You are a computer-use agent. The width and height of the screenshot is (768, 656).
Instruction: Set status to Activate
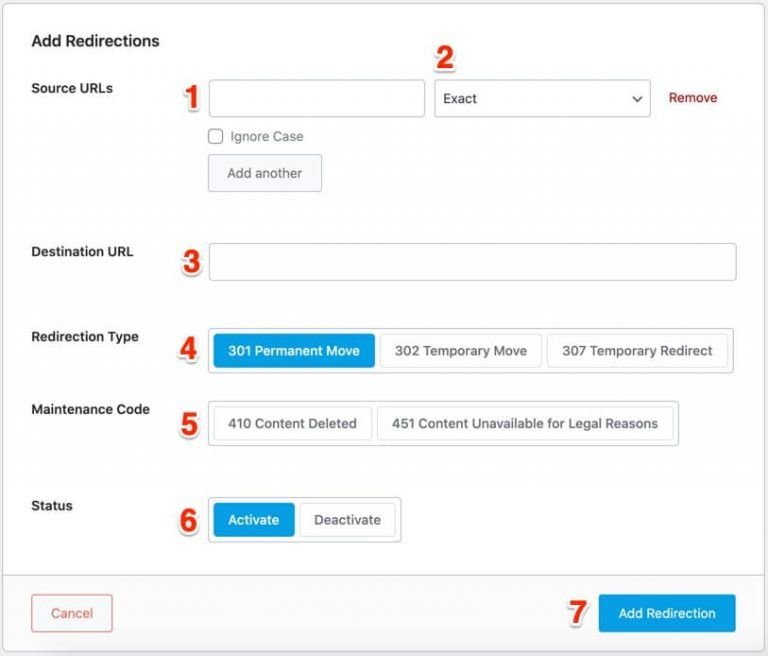coord(254,520)
